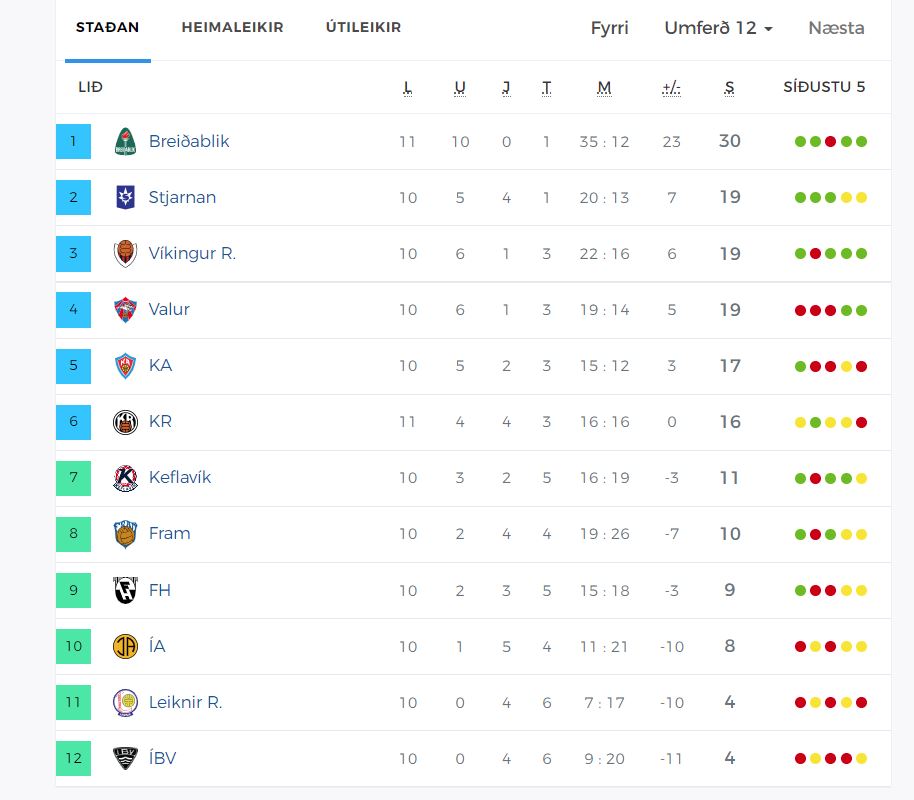The width and height of the screenshot is (914, 800).
Task: Click the KR club logo
Action: pyautogui.click(x=125, y=422)
